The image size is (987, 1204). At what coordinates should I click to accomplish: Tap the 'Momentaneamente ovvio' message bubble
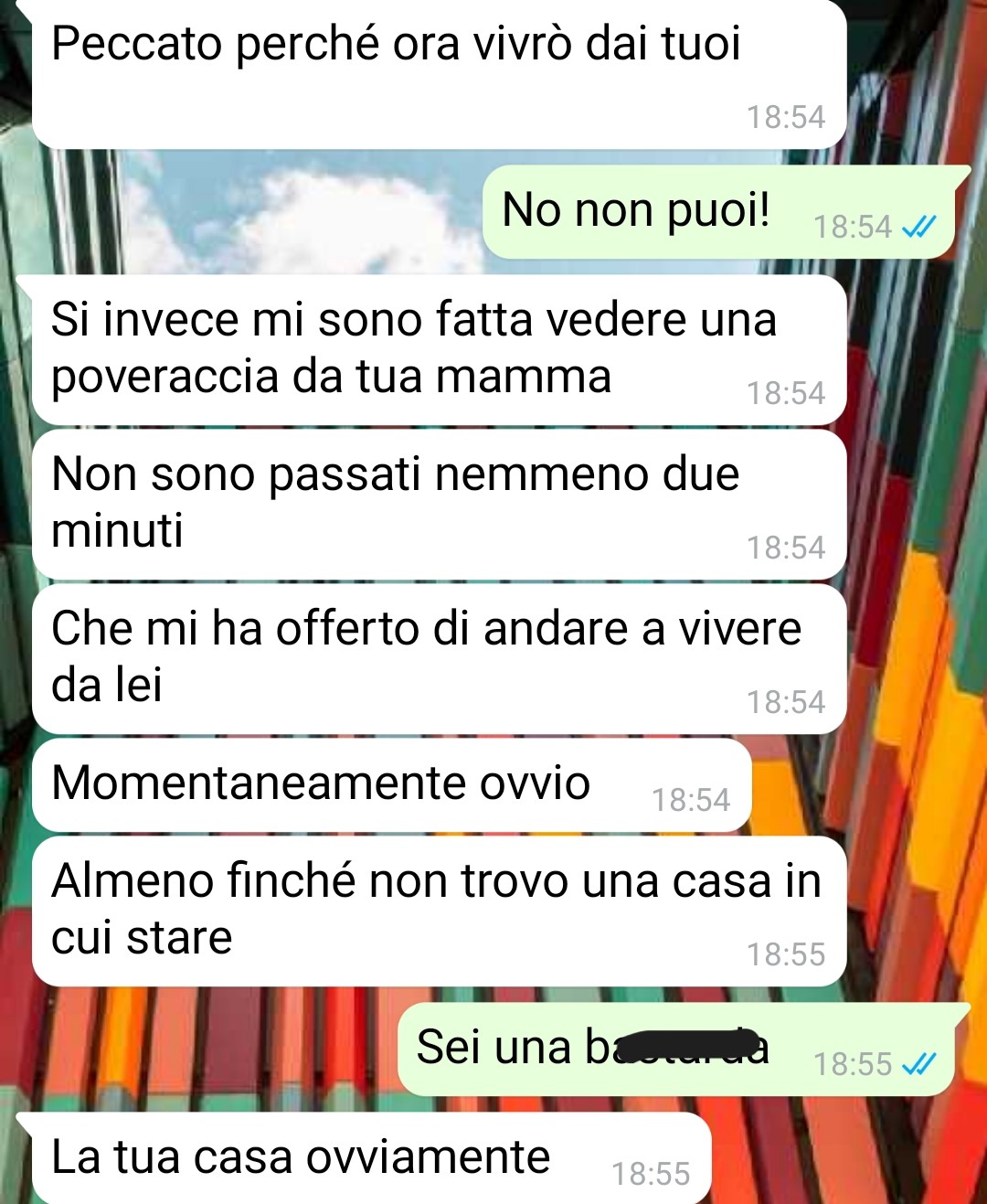tap(392, 785)
